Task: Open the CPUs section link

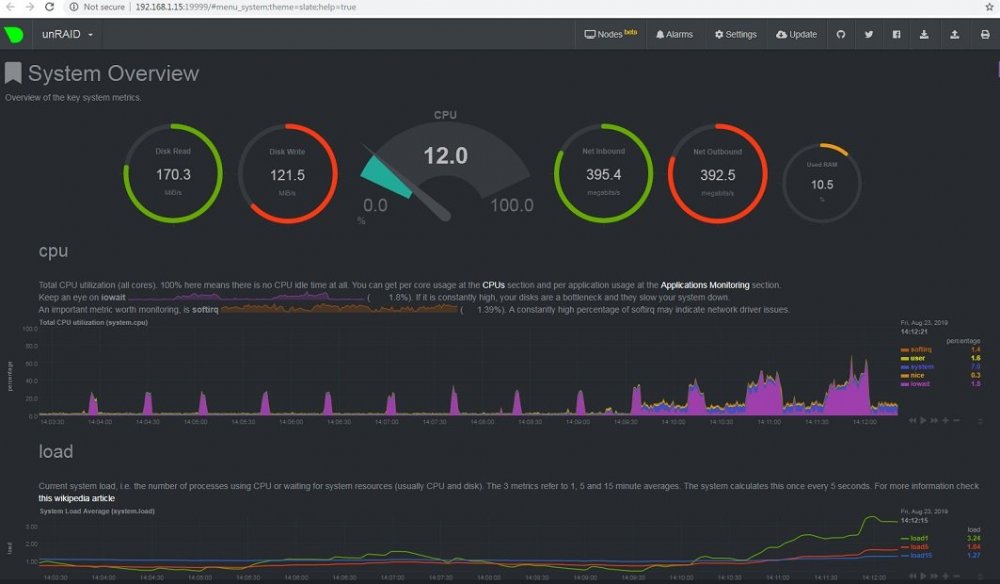Action: coord(493,285)
